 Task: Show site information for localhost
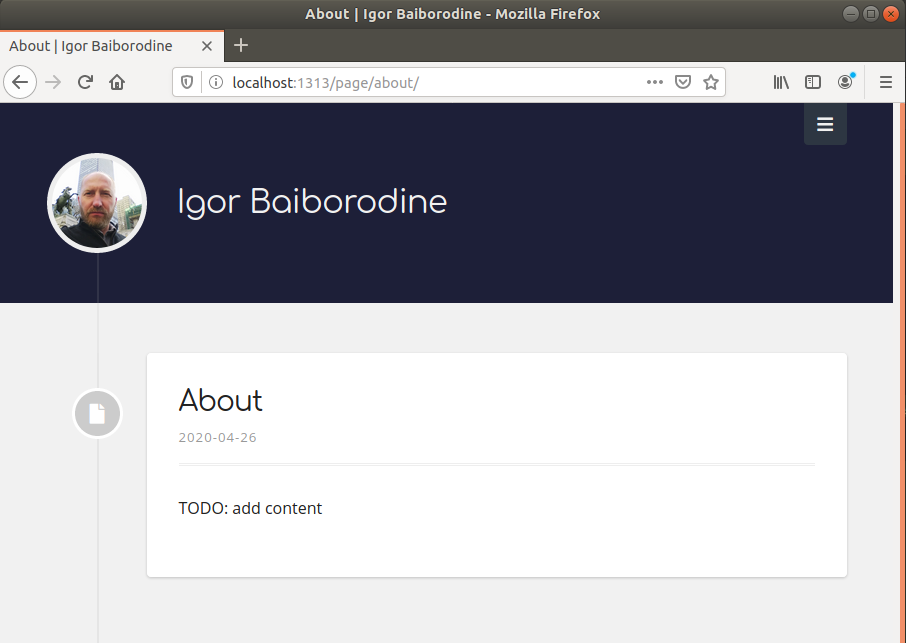coord(215,82)
